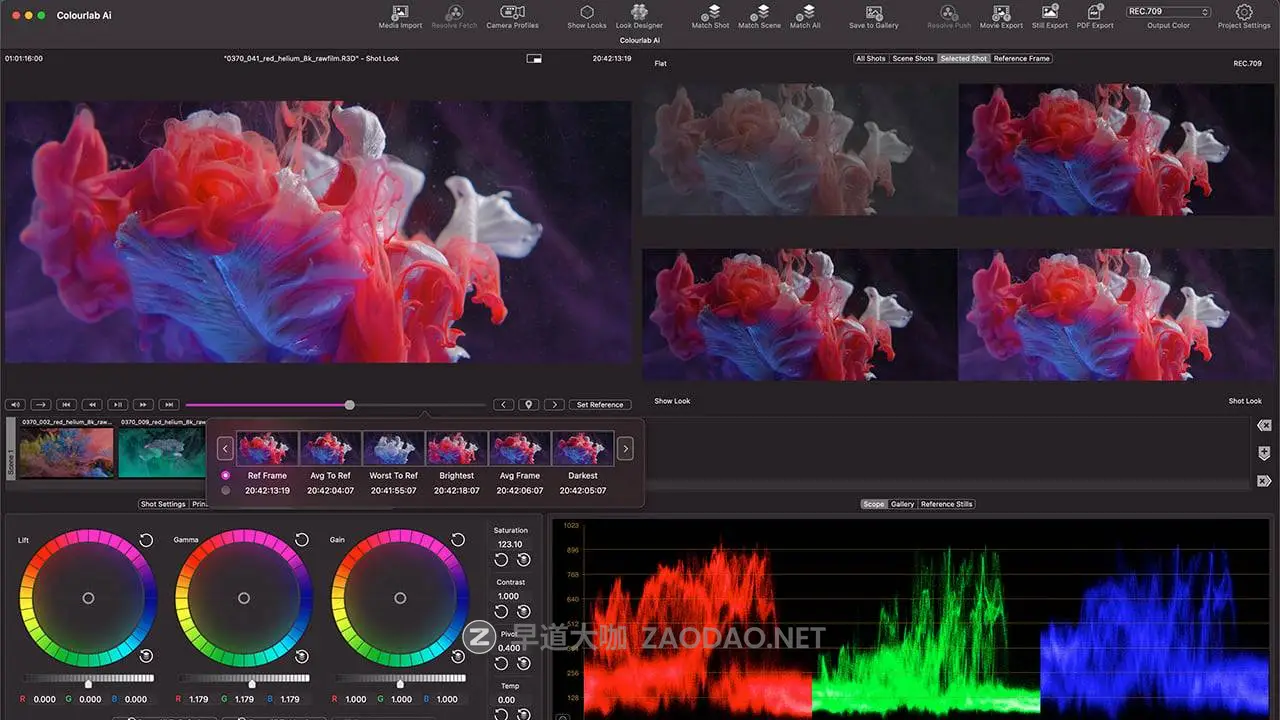Click the location marker pin button
1280x720 pixels.
tap(529, 405)
